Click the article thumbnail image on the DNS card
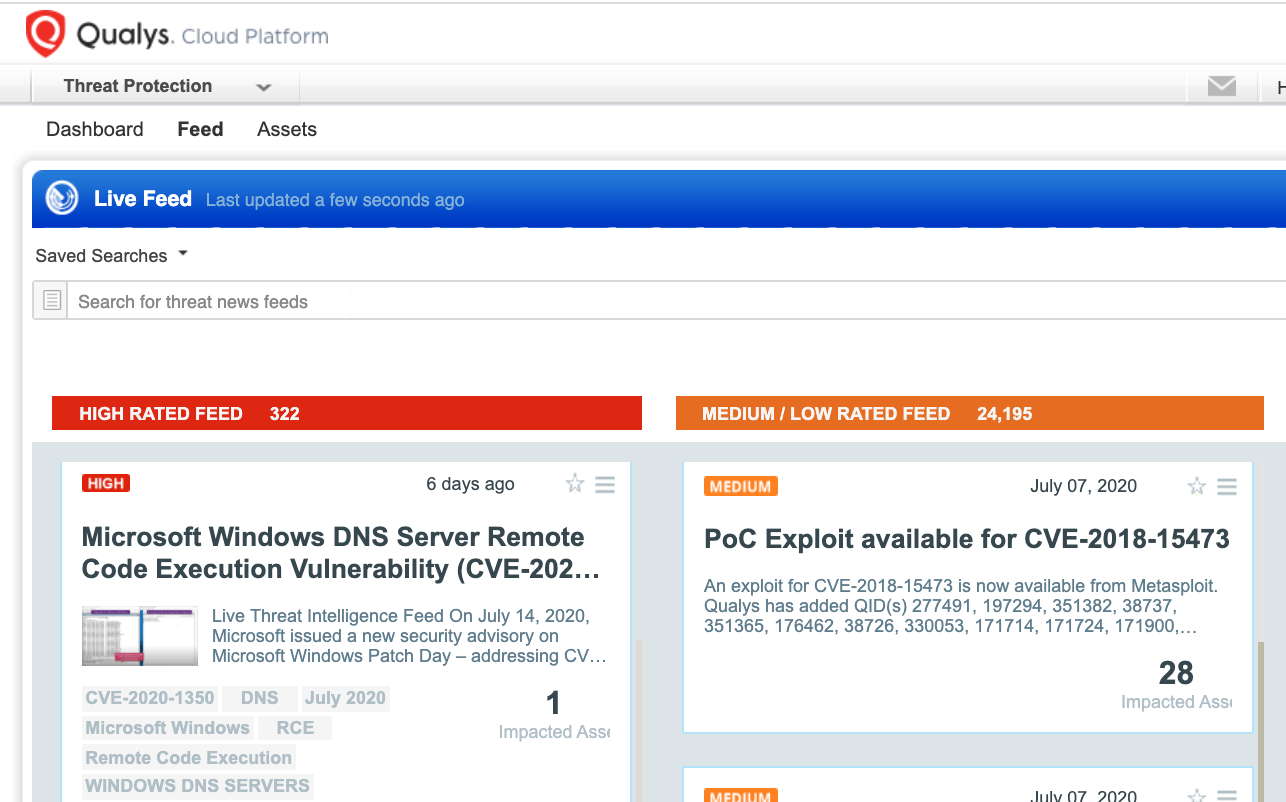 click(x=140, y=635)
